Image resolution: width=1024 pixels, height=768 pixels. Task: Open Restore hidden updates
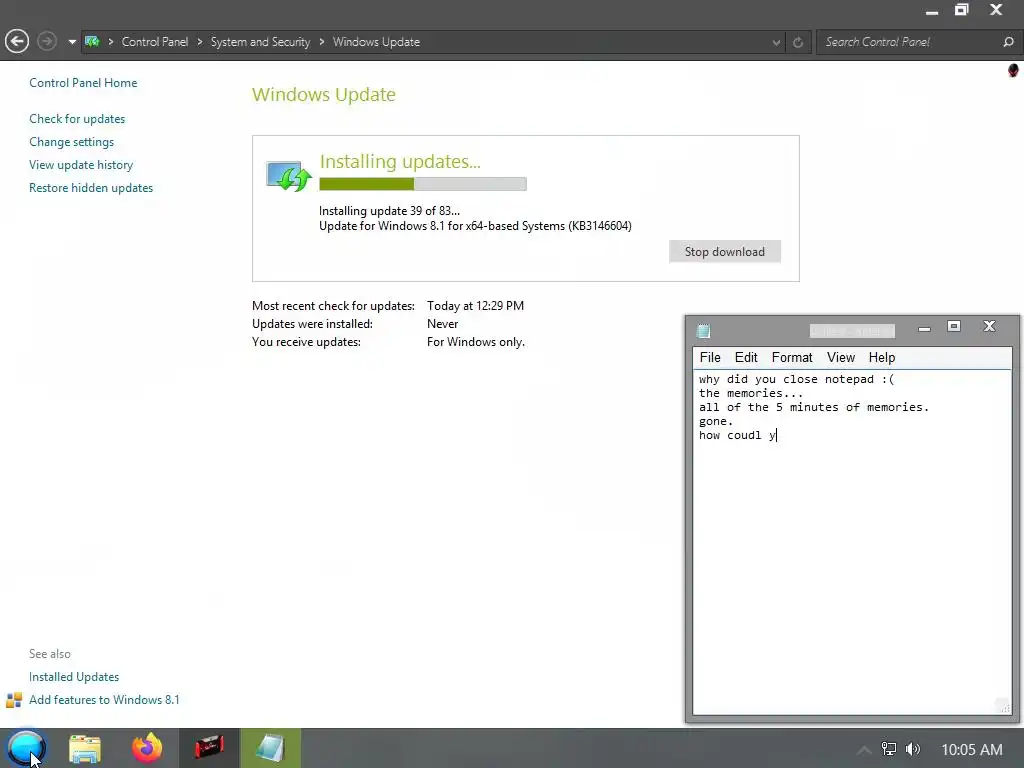91,187
